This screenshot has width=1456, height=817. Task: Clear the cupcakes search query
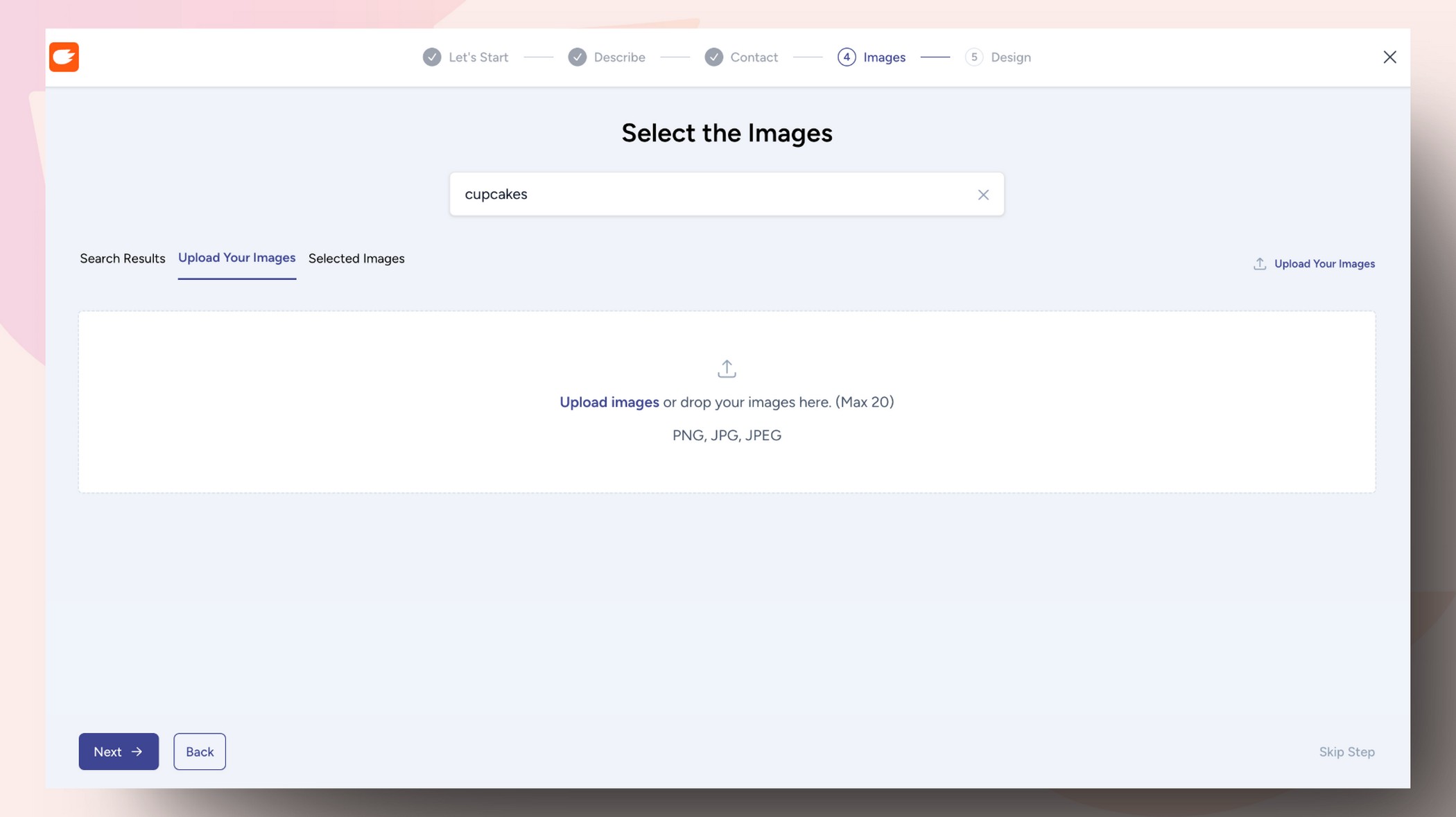click(983, 195)
